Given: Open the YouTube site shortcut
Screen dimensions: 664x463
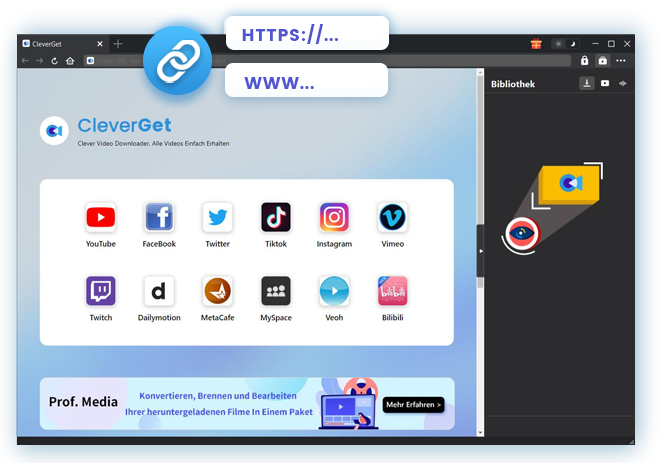Looking at the screenshot, I should (x=101, y=218).
